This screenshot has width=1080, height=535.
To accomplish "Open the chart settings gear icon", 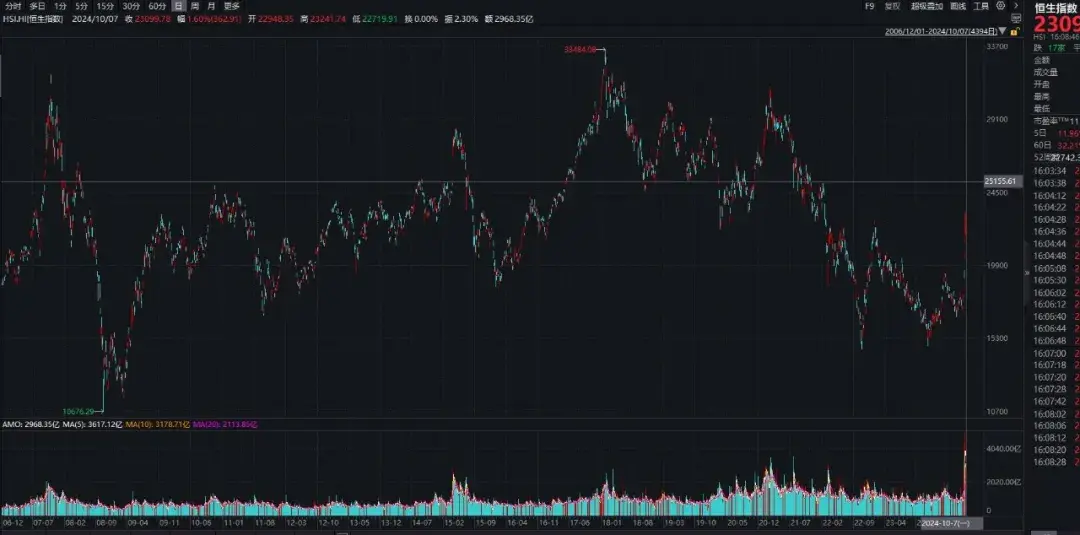I will 1002,6.
